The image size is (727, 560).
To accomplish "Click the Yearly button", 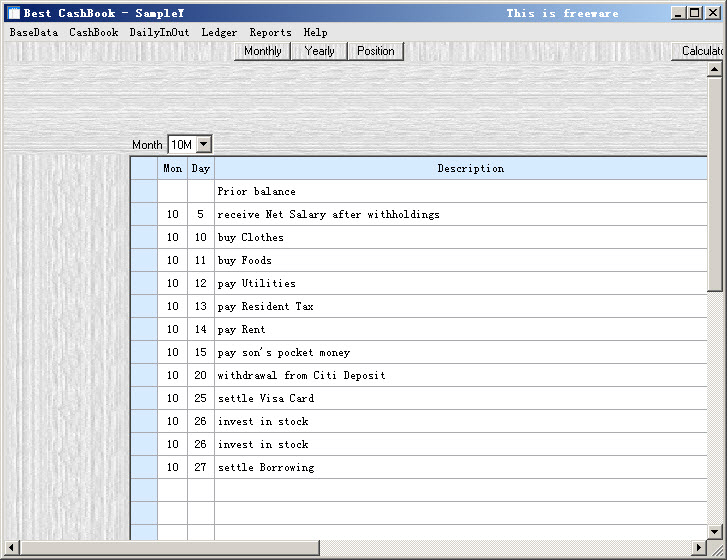I will coord(319,51).
